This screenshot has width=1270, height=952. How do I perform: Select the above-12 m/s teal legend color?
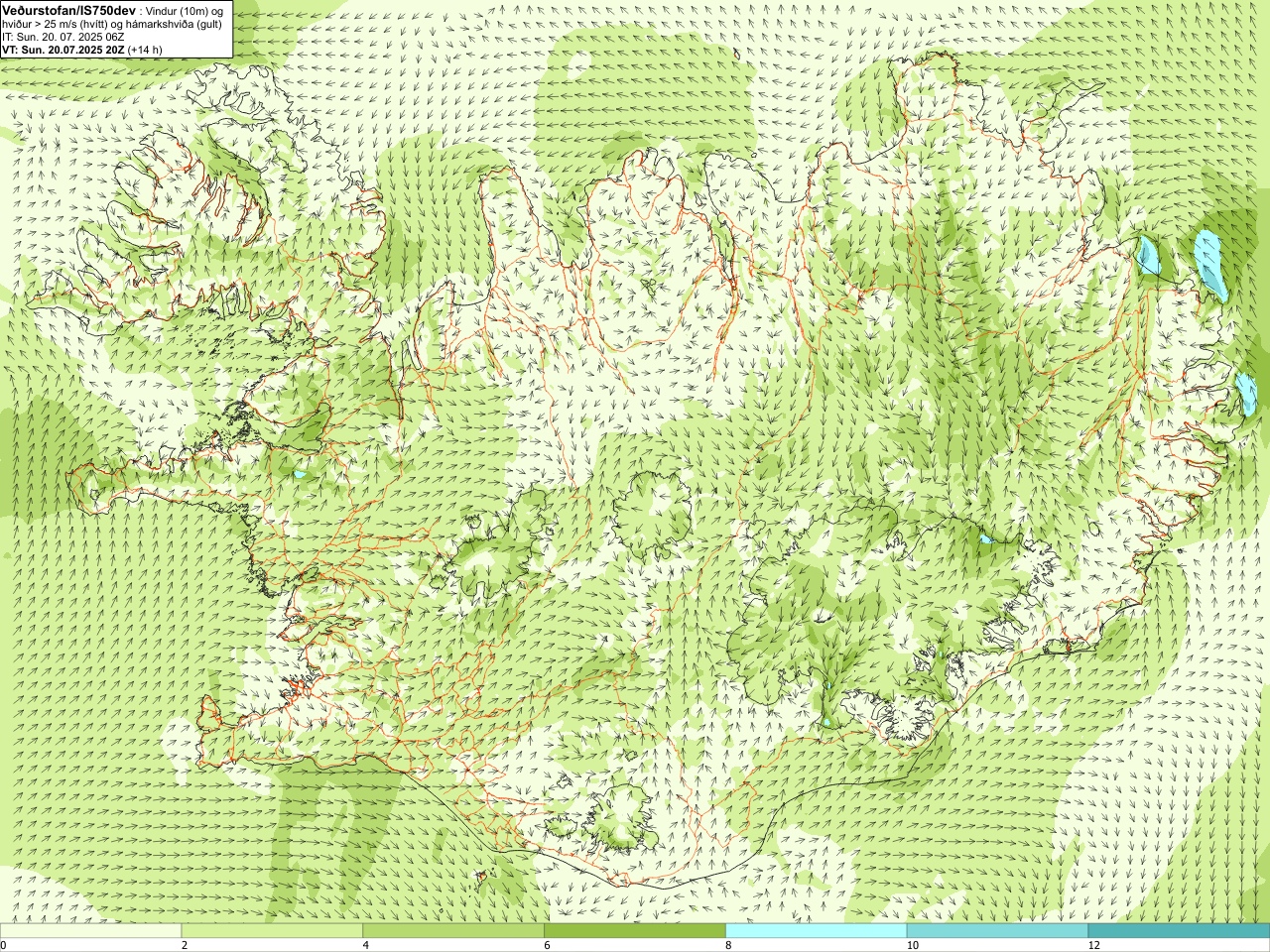(x=1179, y=931)
